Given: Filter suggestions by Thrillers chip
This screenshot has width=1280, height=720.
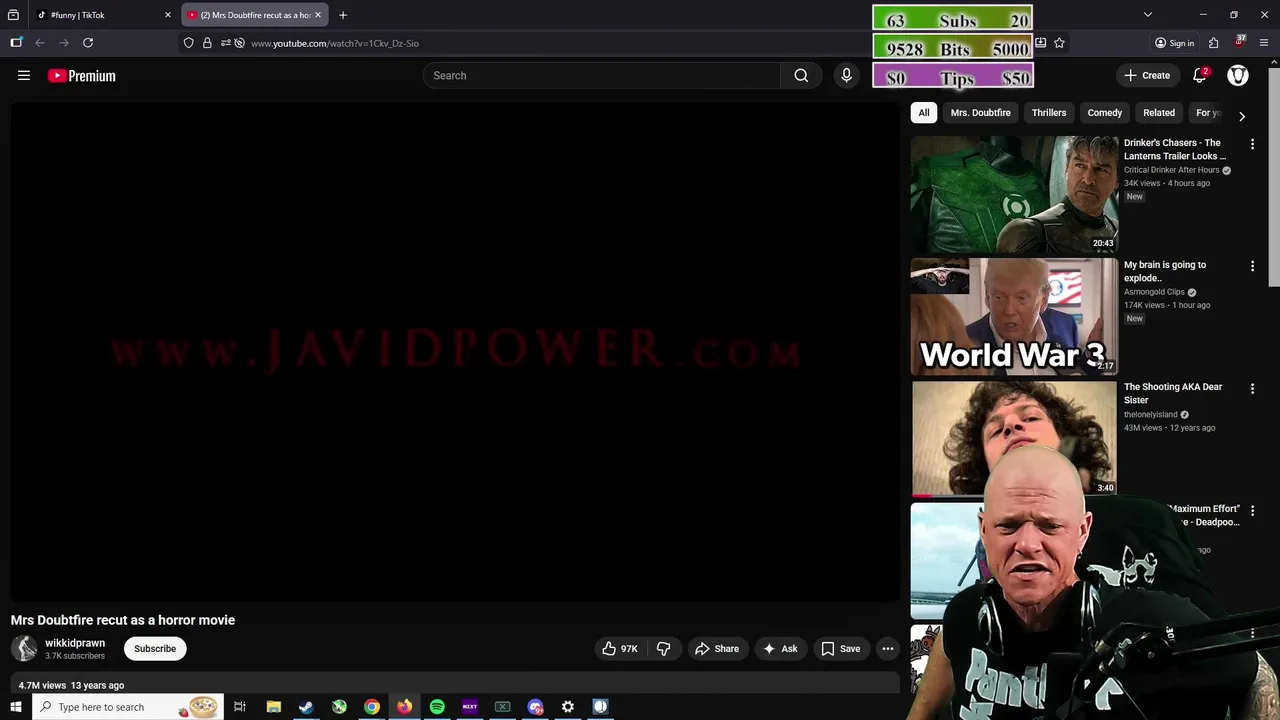Looking at the screenshot, I should click(x=1049, y=113).
